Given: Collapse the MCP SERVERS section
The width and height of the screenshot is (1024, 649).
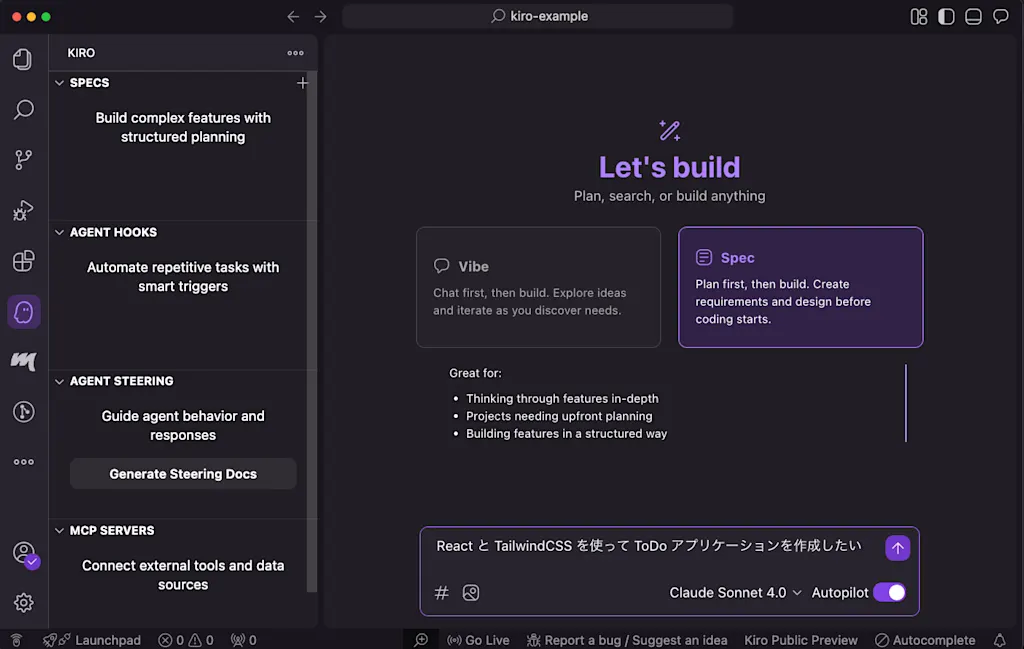Looking at the screenshot, I should pyautogui.click(x=59, y=531).
